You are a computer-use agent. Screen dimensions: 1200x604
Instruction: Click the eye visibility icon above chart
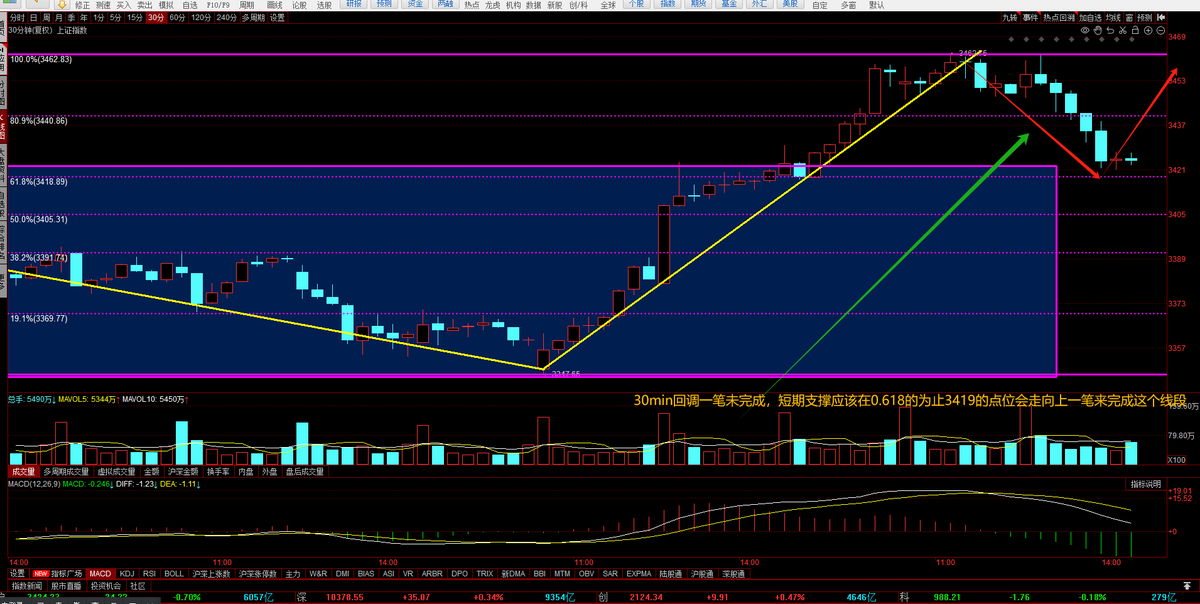tap(1084, 31)
